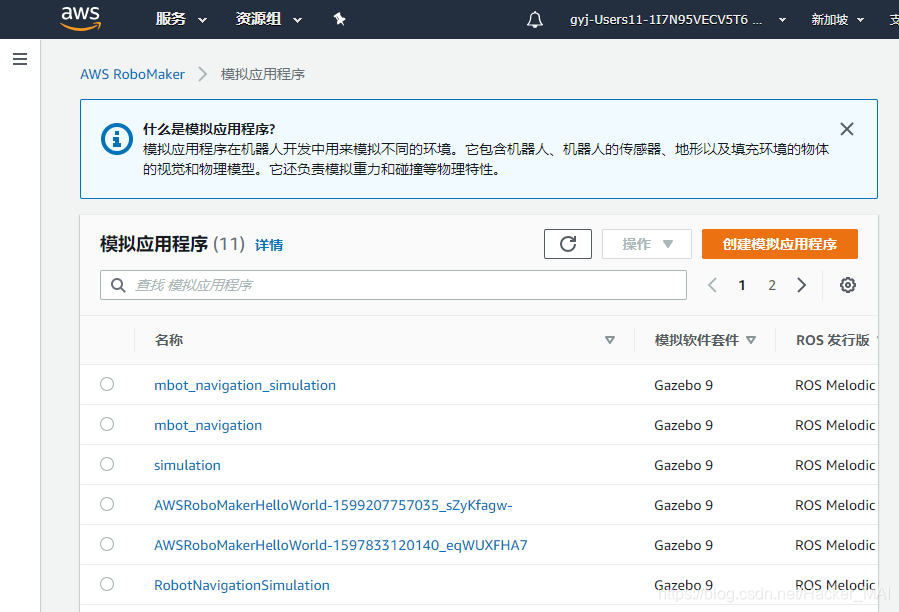Click Gazebo 9 in mbot_navigation_simulation row
899x612 pixels.
[683, 385]
